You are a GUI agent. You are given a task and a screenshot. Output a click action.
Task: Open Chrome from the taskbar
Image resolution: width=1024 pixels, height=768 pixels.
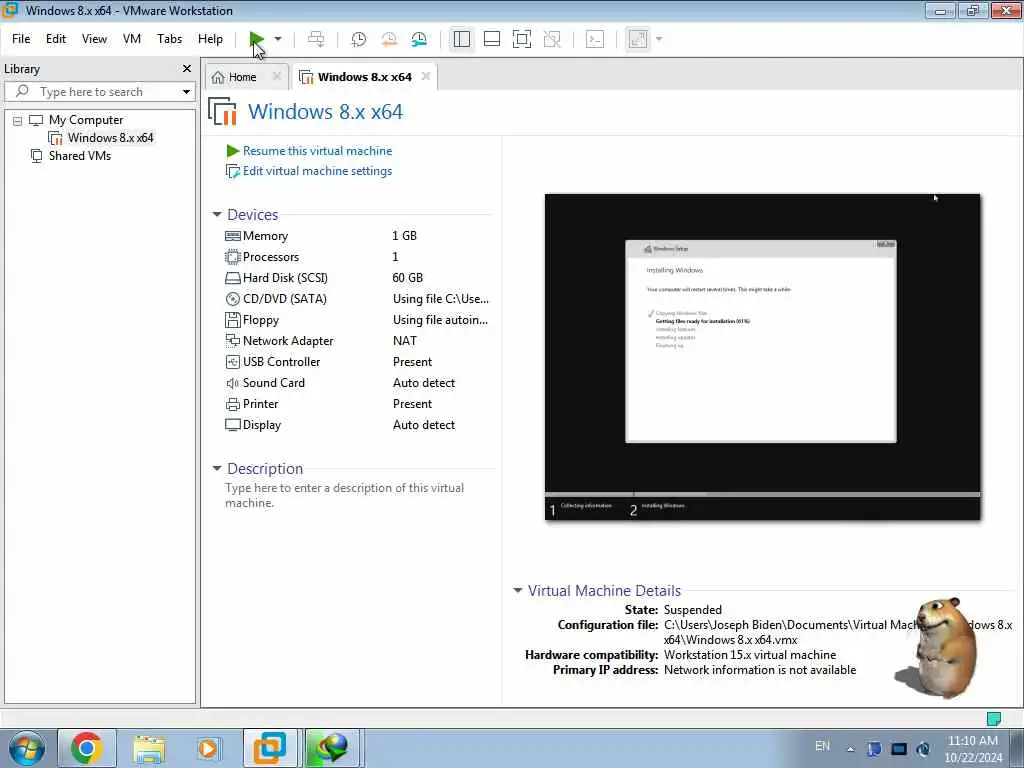87,748
